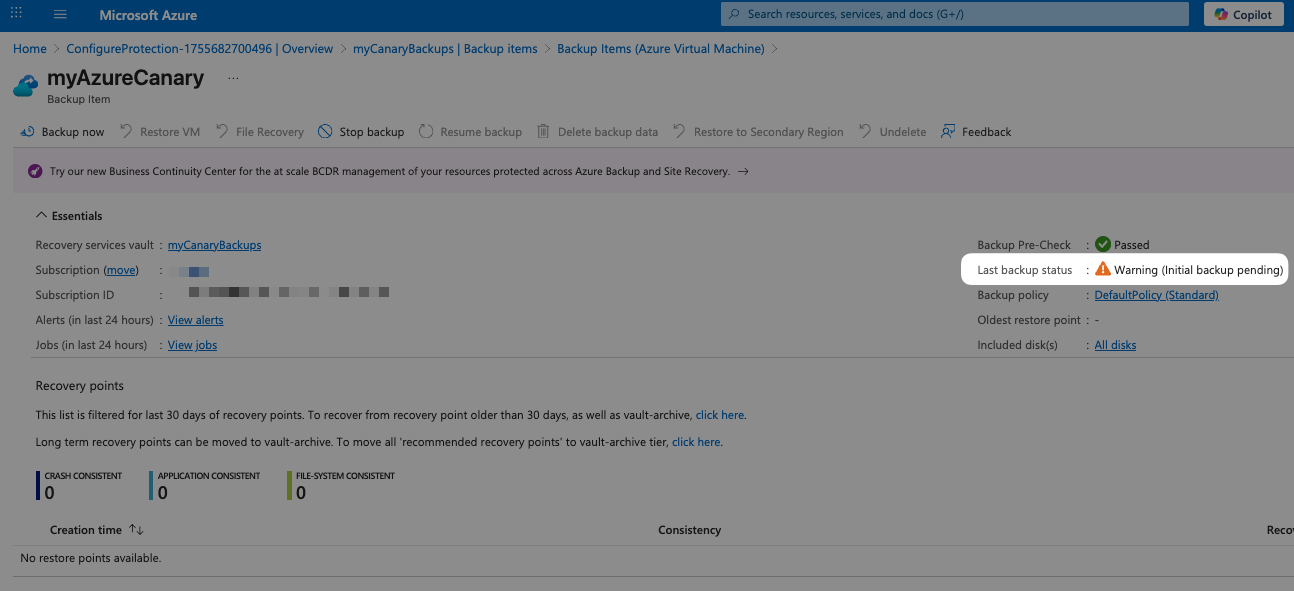Screen dimensions: 1294x591
Task: Click the File Recovery label
Action: tap(270, 132)
